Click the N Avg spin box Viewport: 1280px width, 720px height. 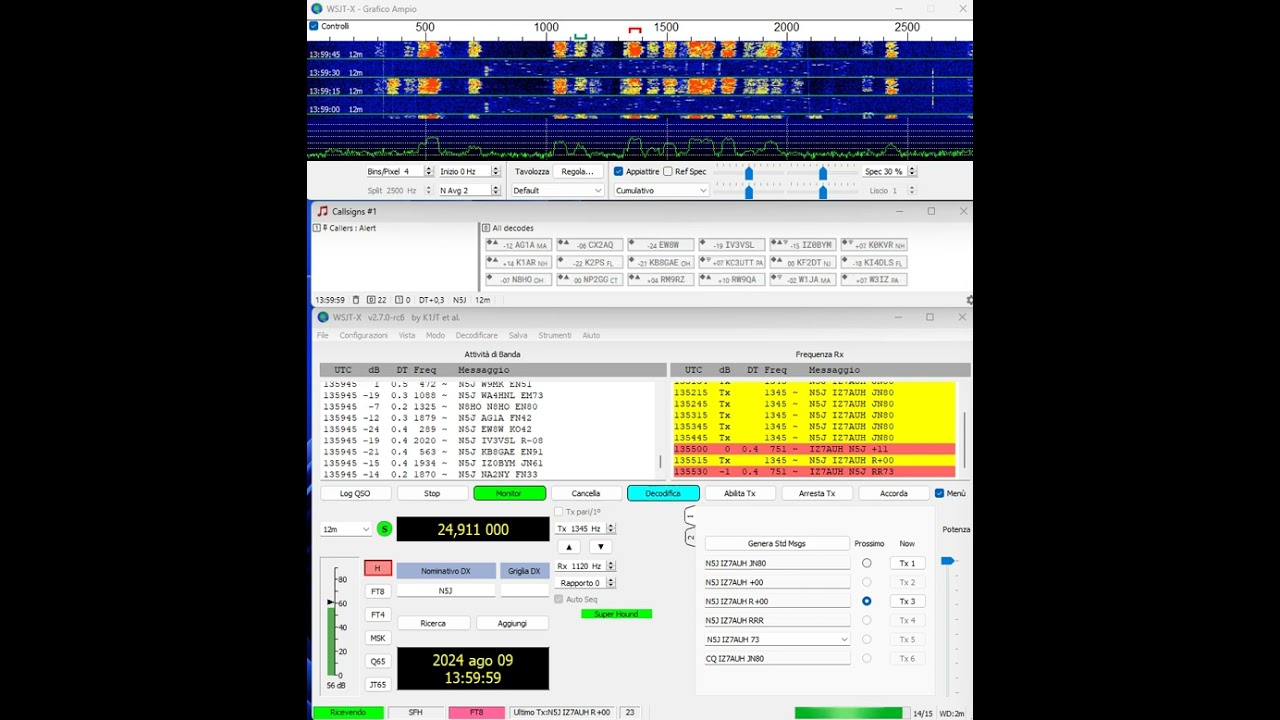[469, 190]
